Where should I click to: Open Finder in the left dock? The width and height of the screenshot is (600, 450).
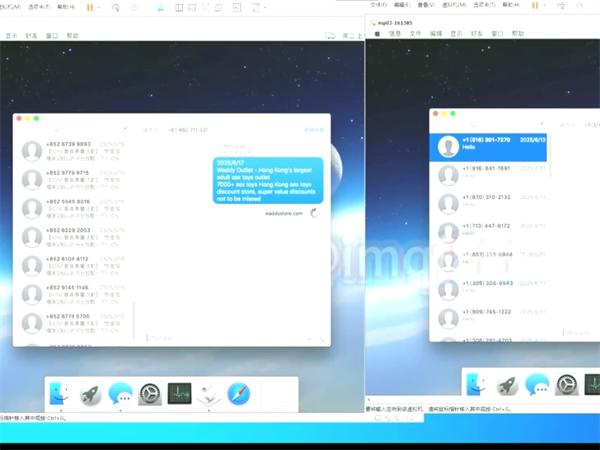click(61, 393)
